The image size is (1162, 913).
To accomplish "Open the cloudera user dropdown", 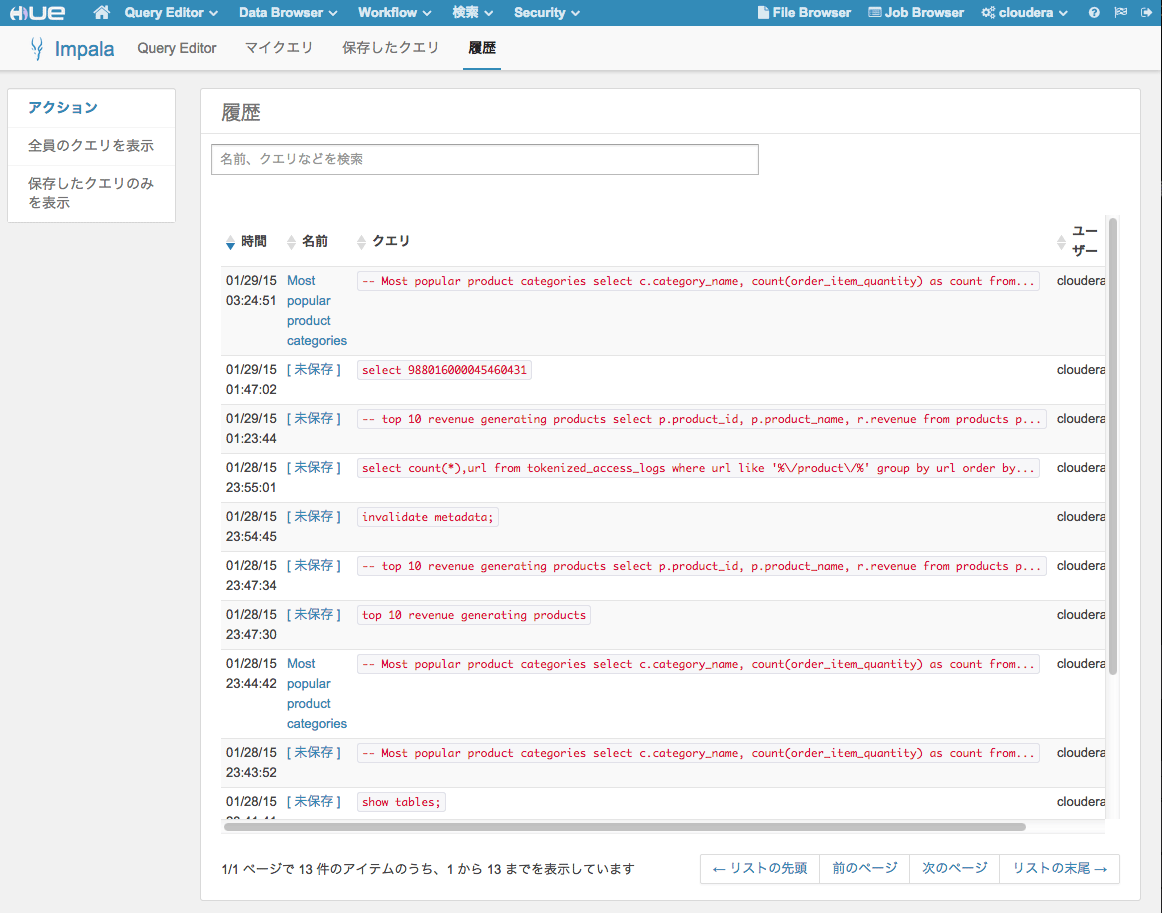I will pos(1025,13).
